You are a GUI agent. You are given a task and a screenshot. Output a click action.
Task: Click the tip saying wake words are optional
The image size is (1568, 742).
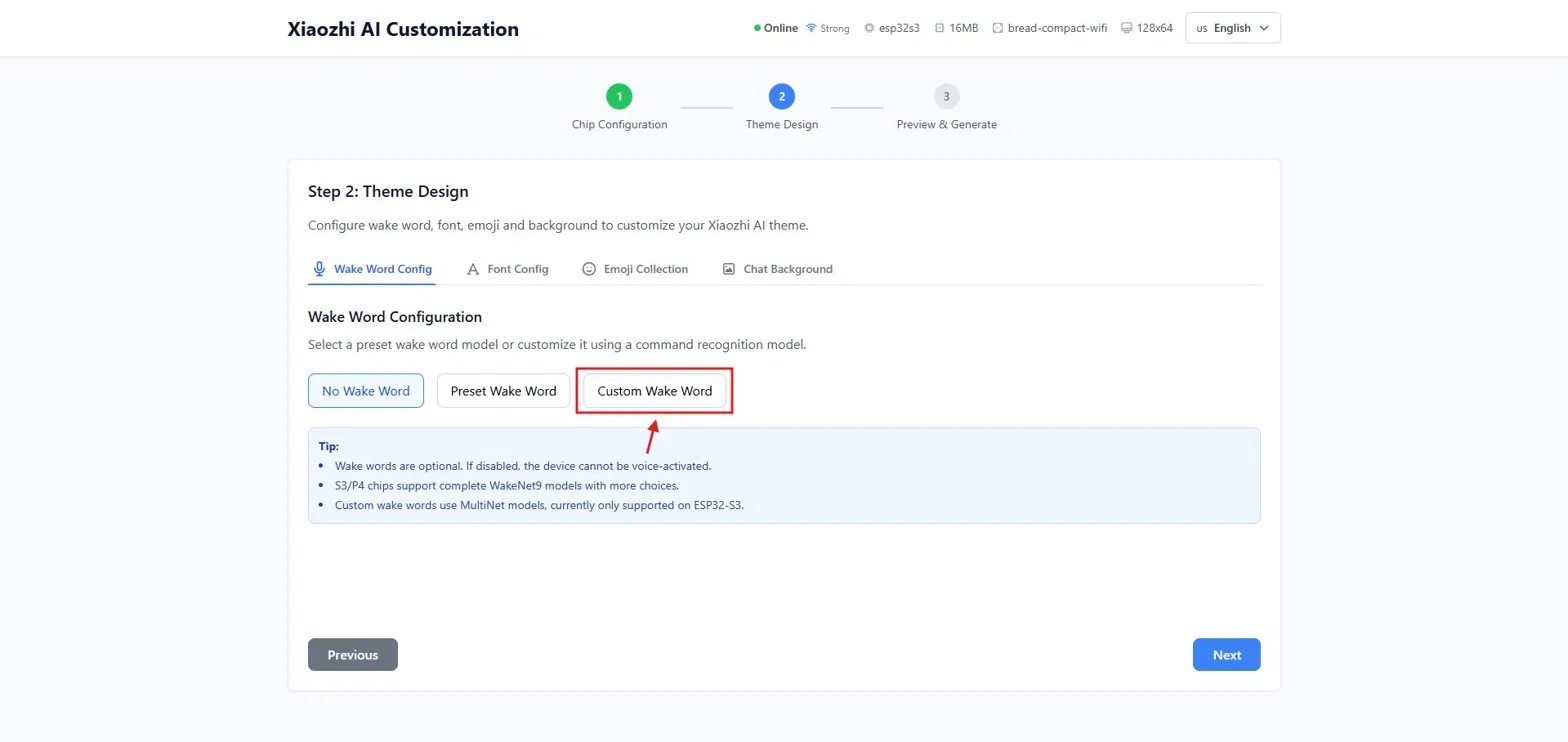coord(523,466)
